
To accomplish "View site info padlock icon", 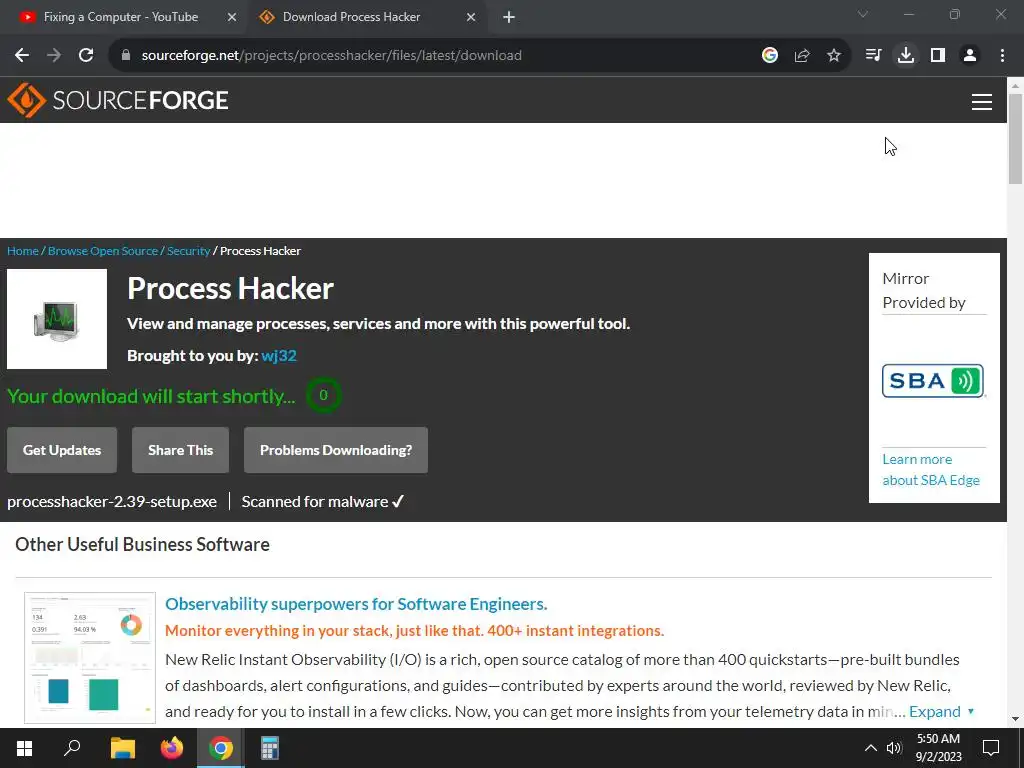I will 126,56.
